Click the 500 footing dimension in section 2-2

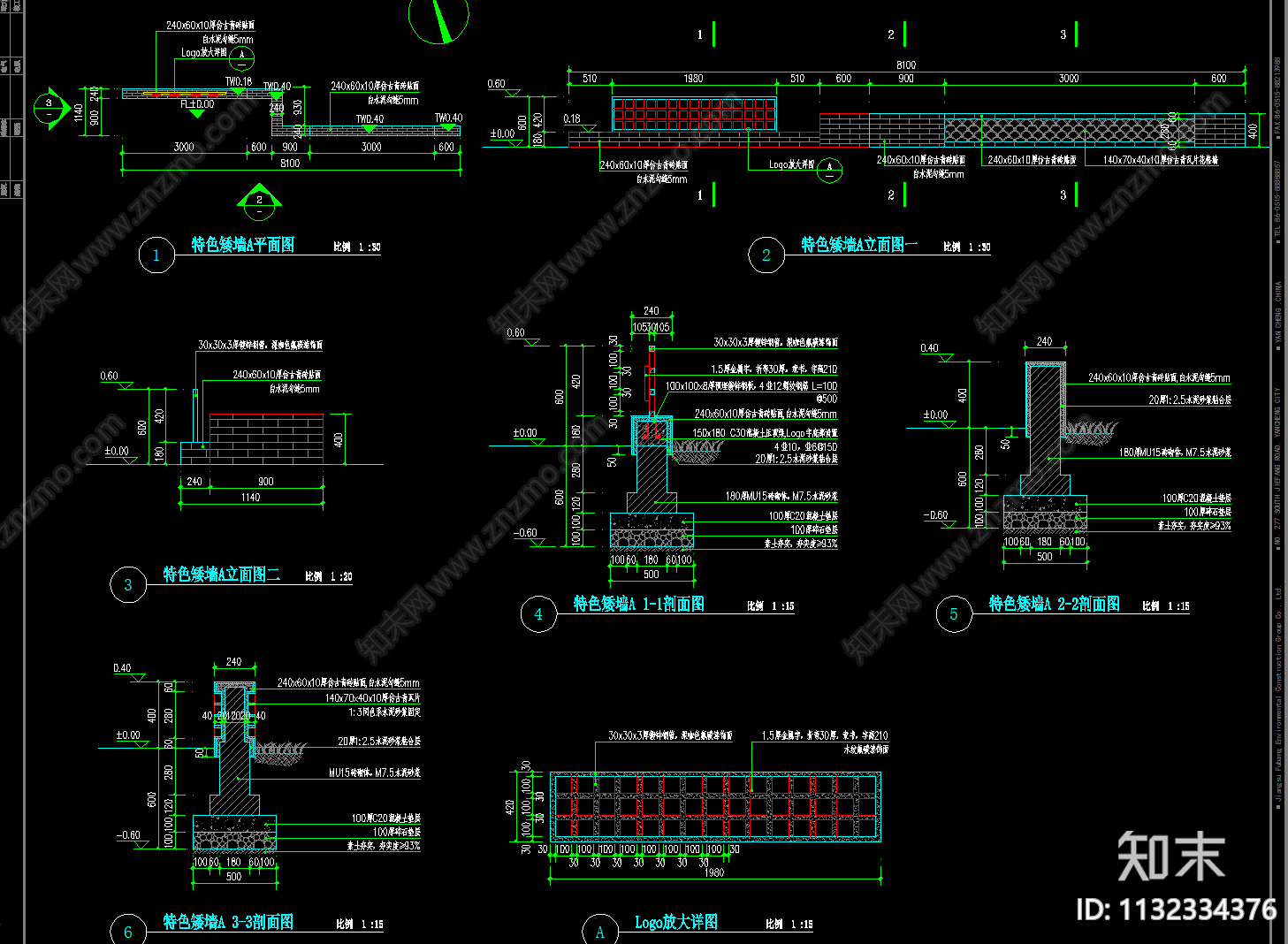coord(1045,557)
